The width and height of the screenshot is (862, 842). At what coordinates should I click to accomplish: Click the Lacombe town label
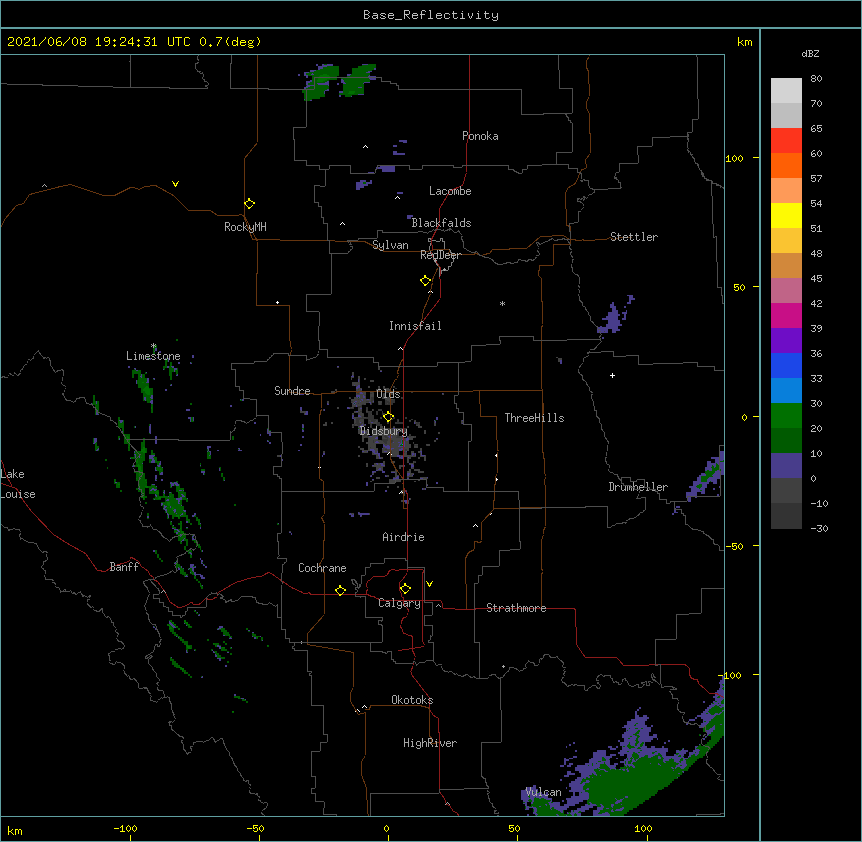(x=450, y=191)
